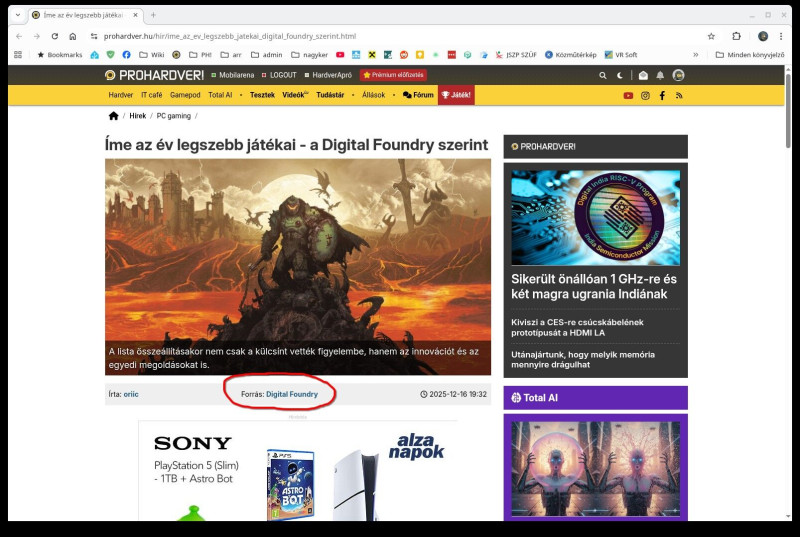Open the JSZP SZÚF bookmark
This screenshot has width=800, height=537.
pyautogui.click(x=516, y=55)
